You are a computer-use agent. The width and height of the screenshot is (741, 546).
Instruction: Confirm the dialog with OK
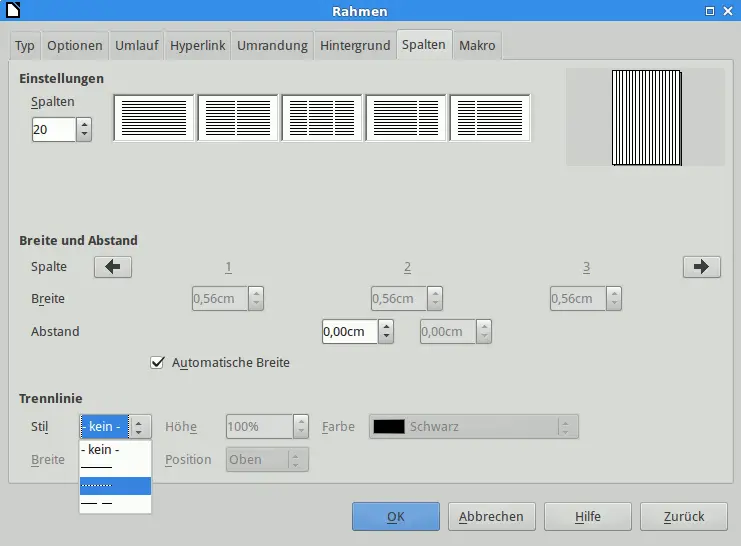click(395, 517)
